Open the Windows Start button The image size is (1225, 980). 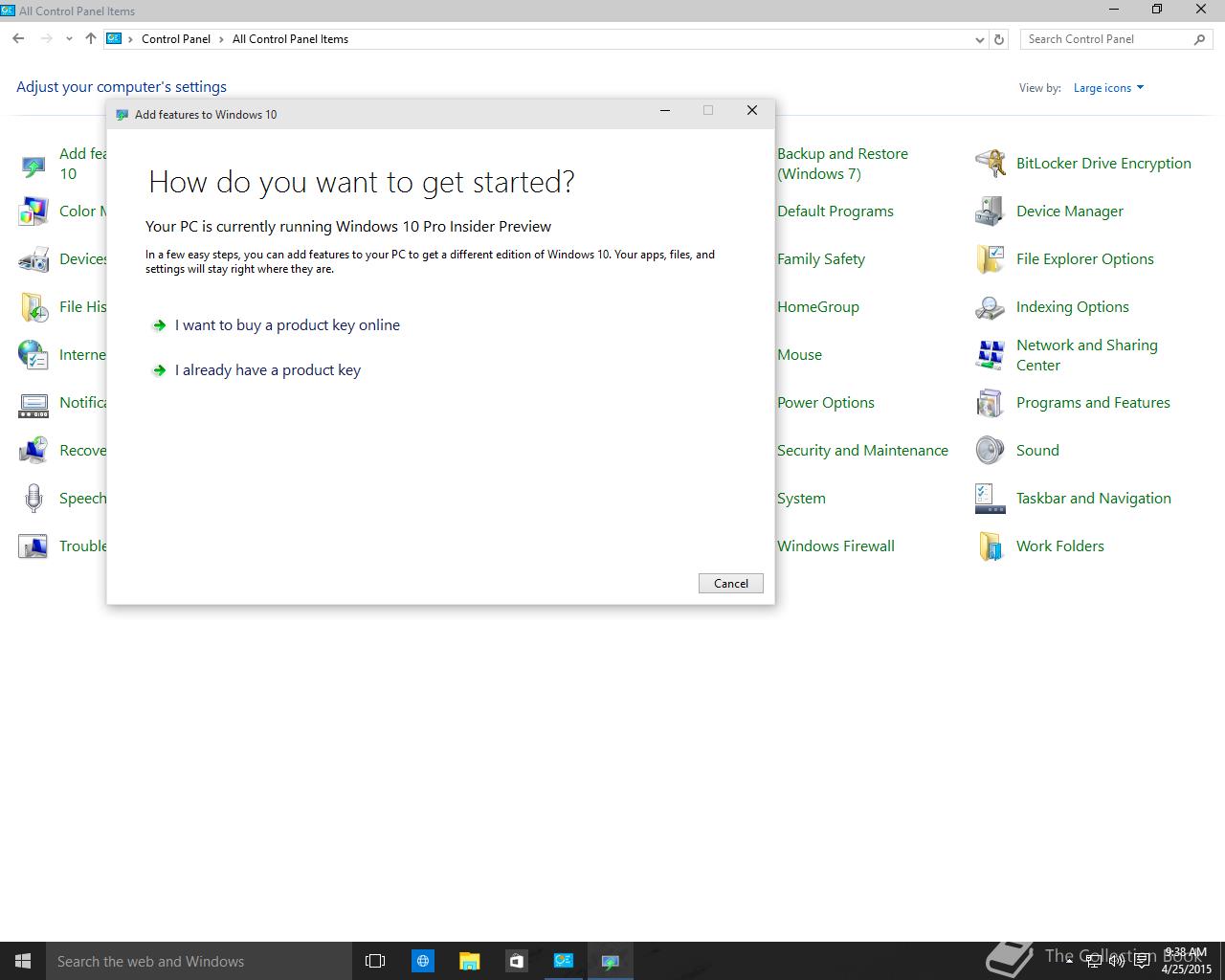[x=23, y=961]
